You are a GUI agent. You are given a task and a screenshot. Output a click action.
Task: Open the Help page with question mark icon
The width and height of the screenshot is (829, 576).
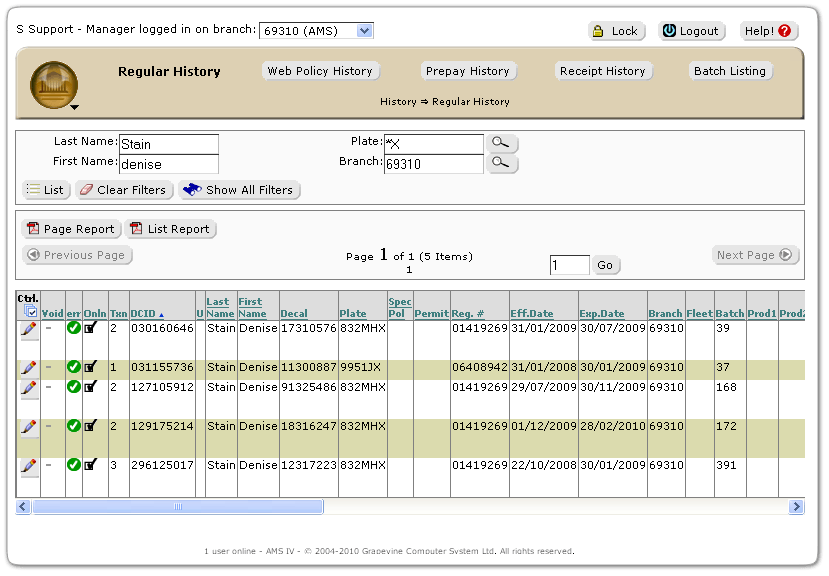[769, 31]
